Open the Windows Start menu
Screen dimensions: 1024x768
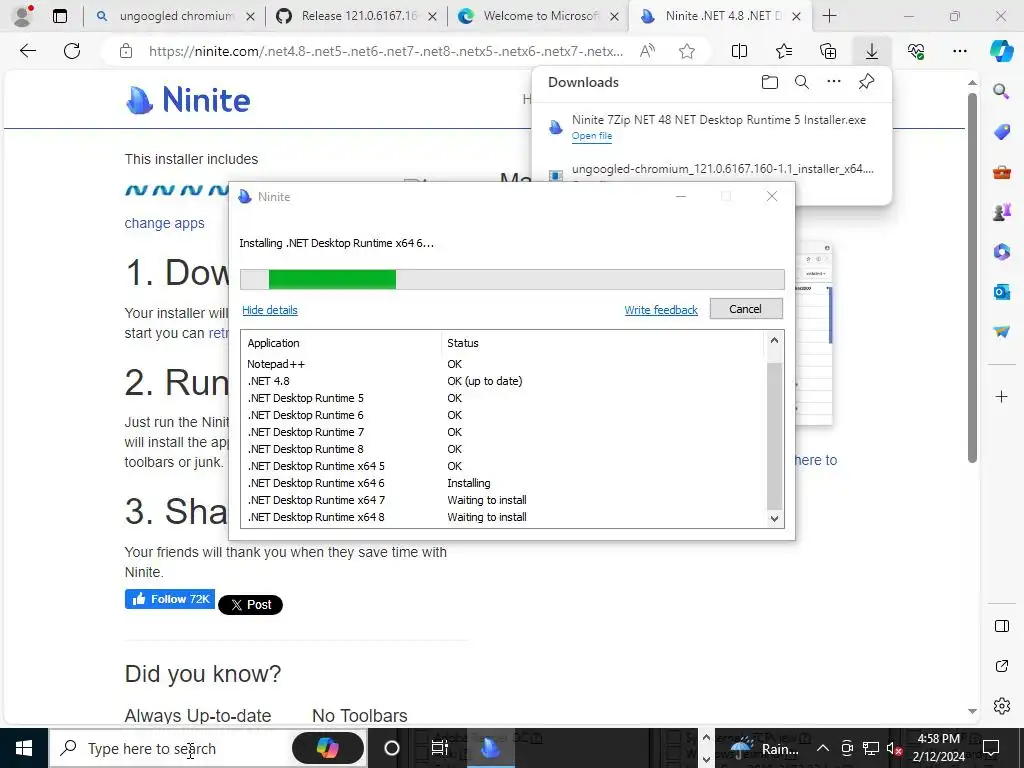[x=24, y=748]
